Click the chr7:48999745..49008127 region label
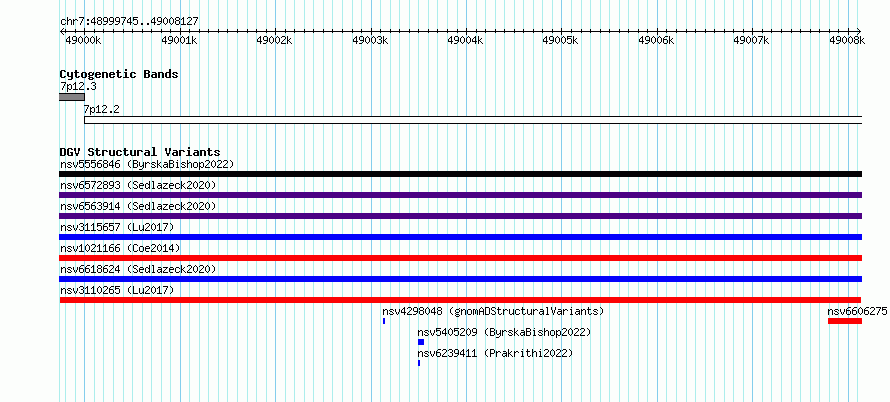Screen dimensions: 890x402 pyautogui.click(x=129, y=22)
